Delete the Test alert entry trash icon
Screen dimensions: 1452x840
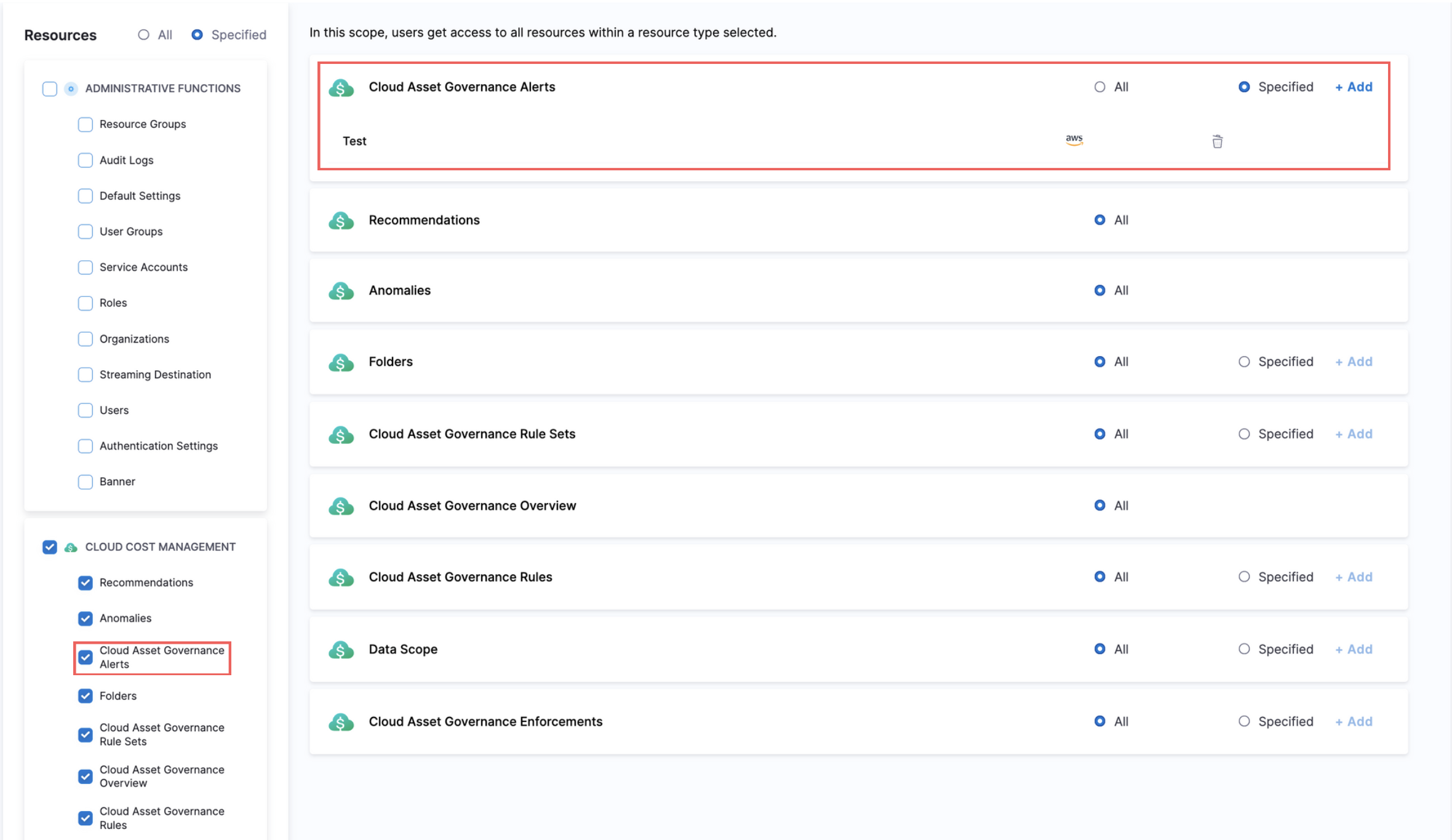[1217, 141]
